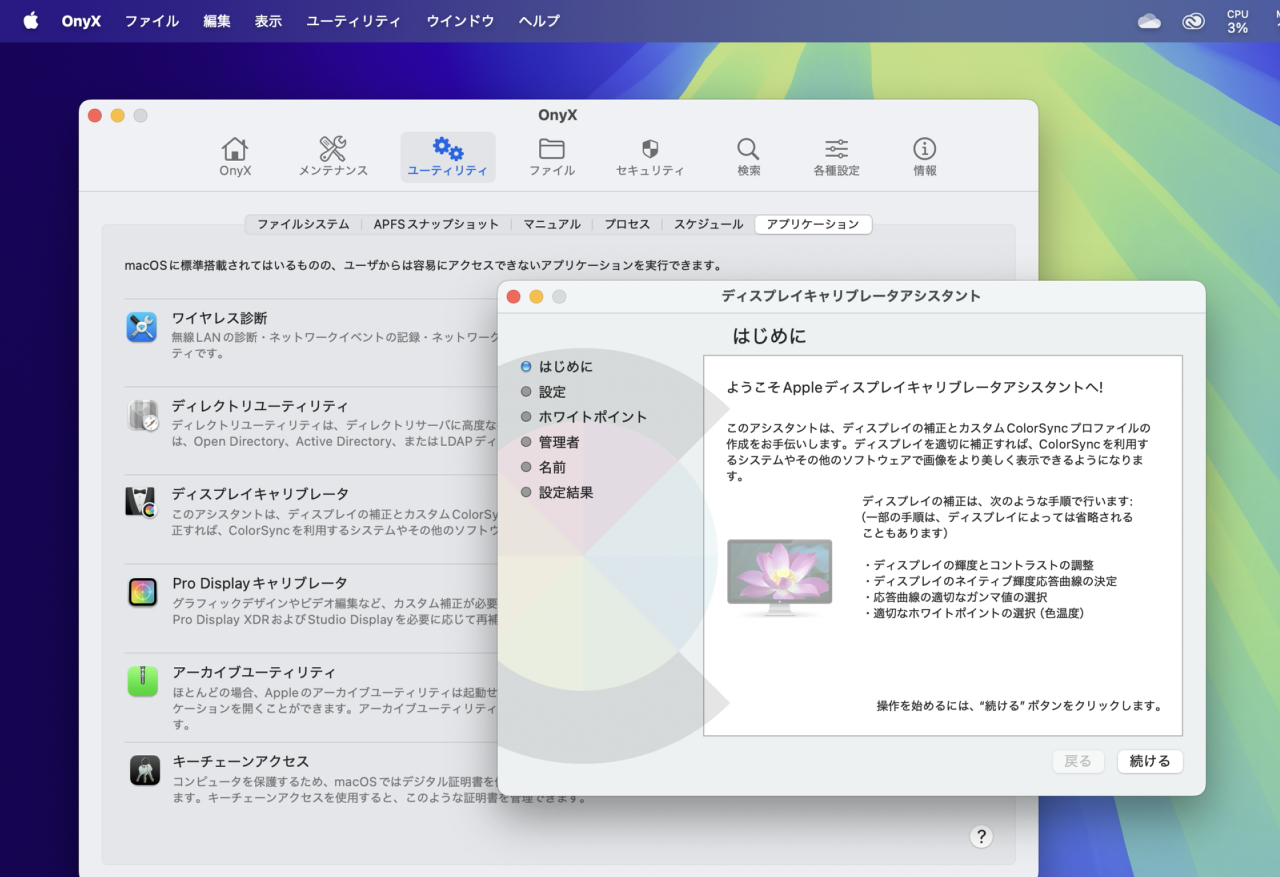
Task: Click the 続ける button
Action: pos(1150,761)
